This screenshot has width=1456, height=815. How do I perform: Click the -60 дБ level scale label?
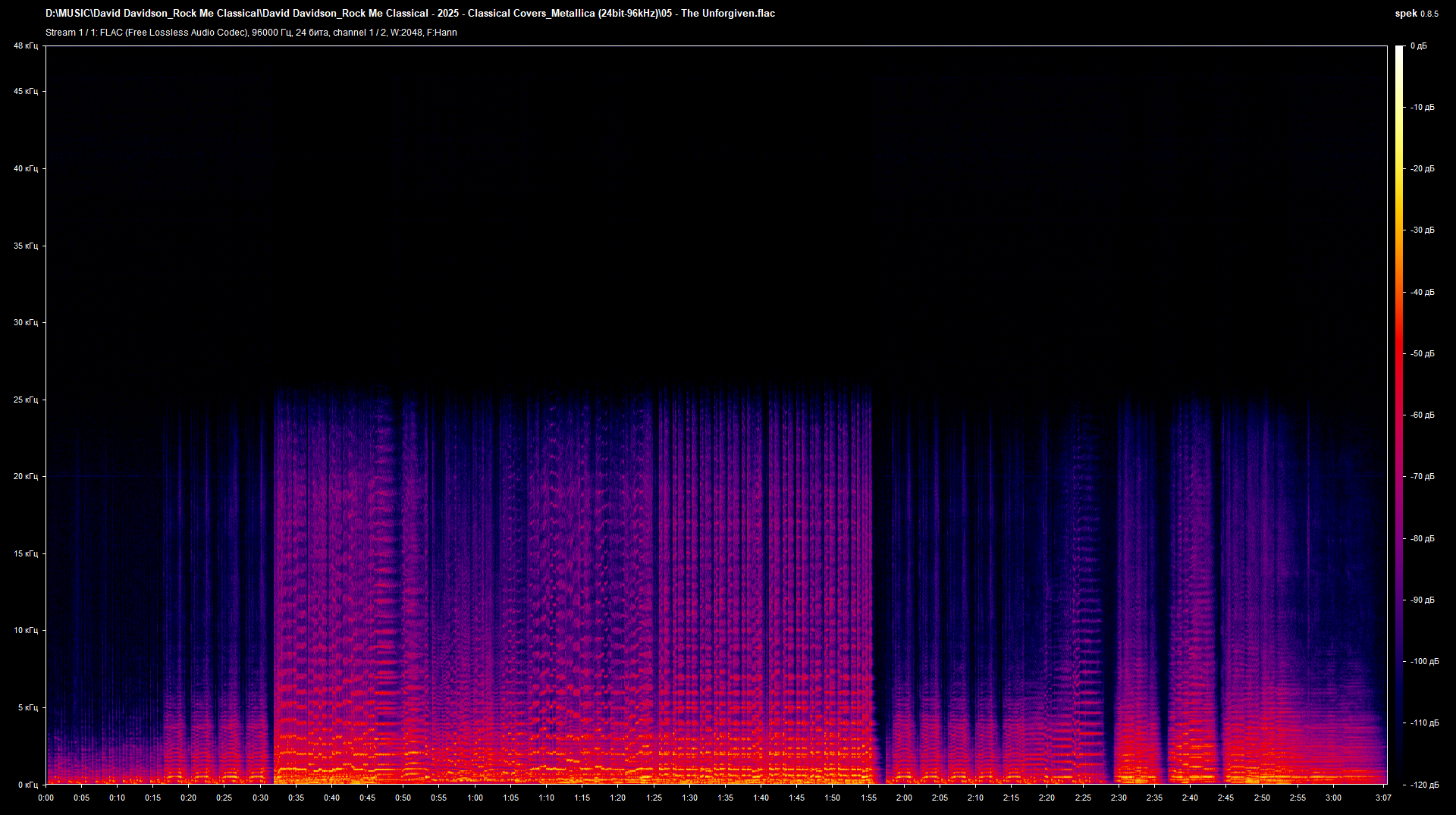point(1422,415)
